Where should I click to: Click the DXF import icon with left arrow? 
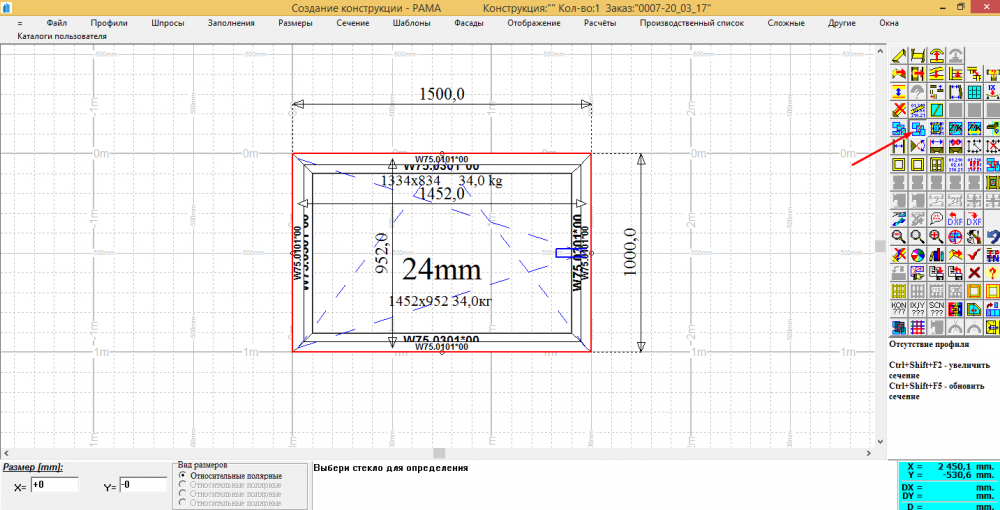[955, 218]
